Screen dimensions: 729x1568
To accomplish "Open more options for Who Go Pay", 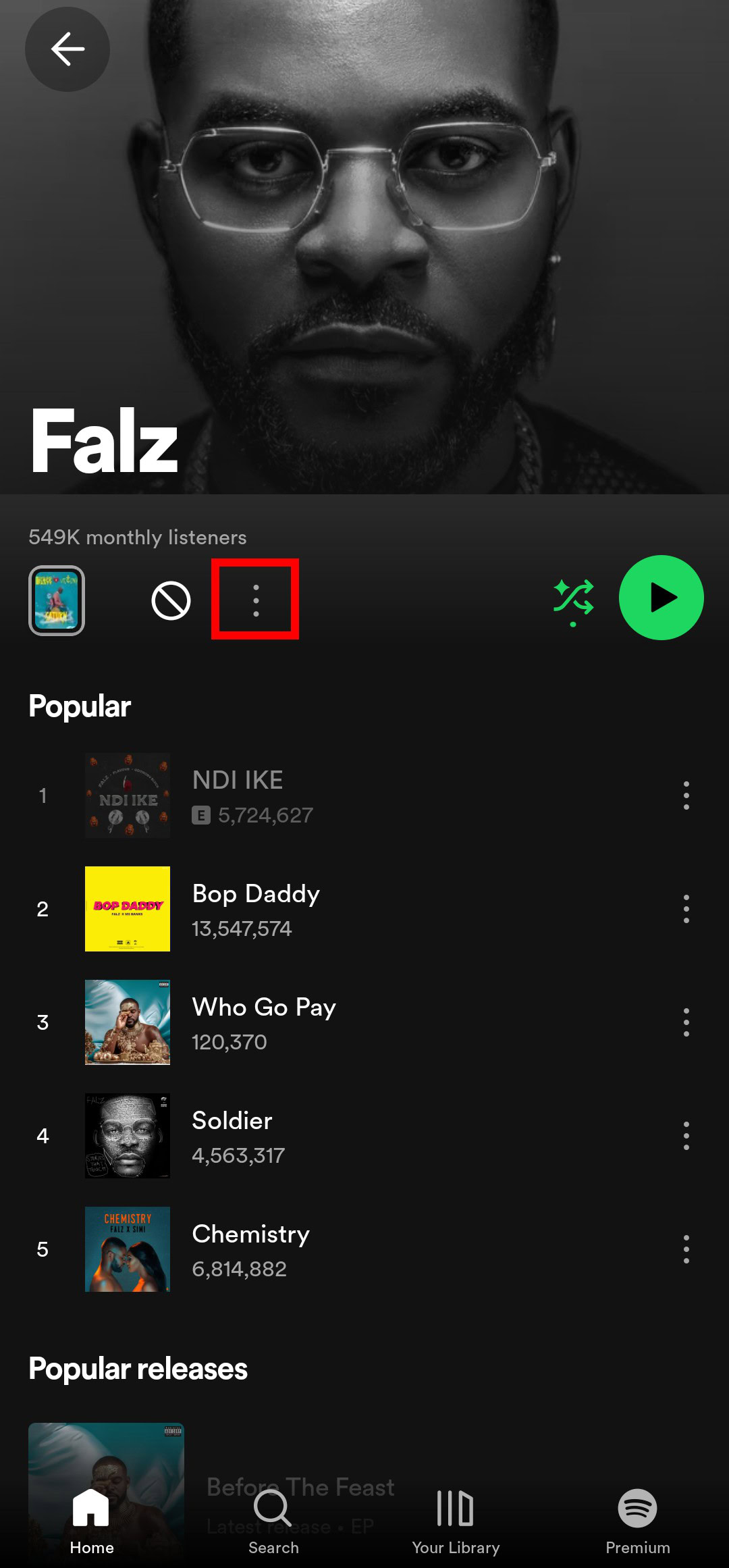I will pyautogui.click(x=686, y=1022).
